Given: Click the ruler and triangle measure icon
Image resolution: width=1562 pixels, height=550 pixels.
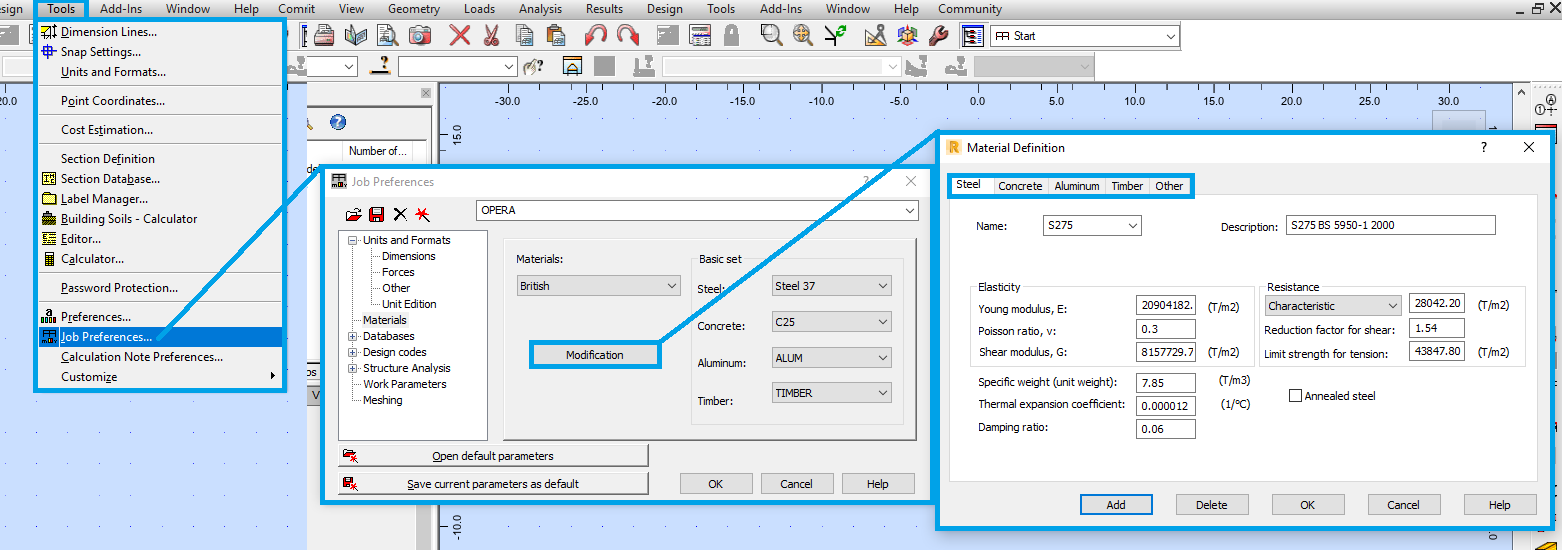Looking at the screenshot, I should tap(875, 35).
